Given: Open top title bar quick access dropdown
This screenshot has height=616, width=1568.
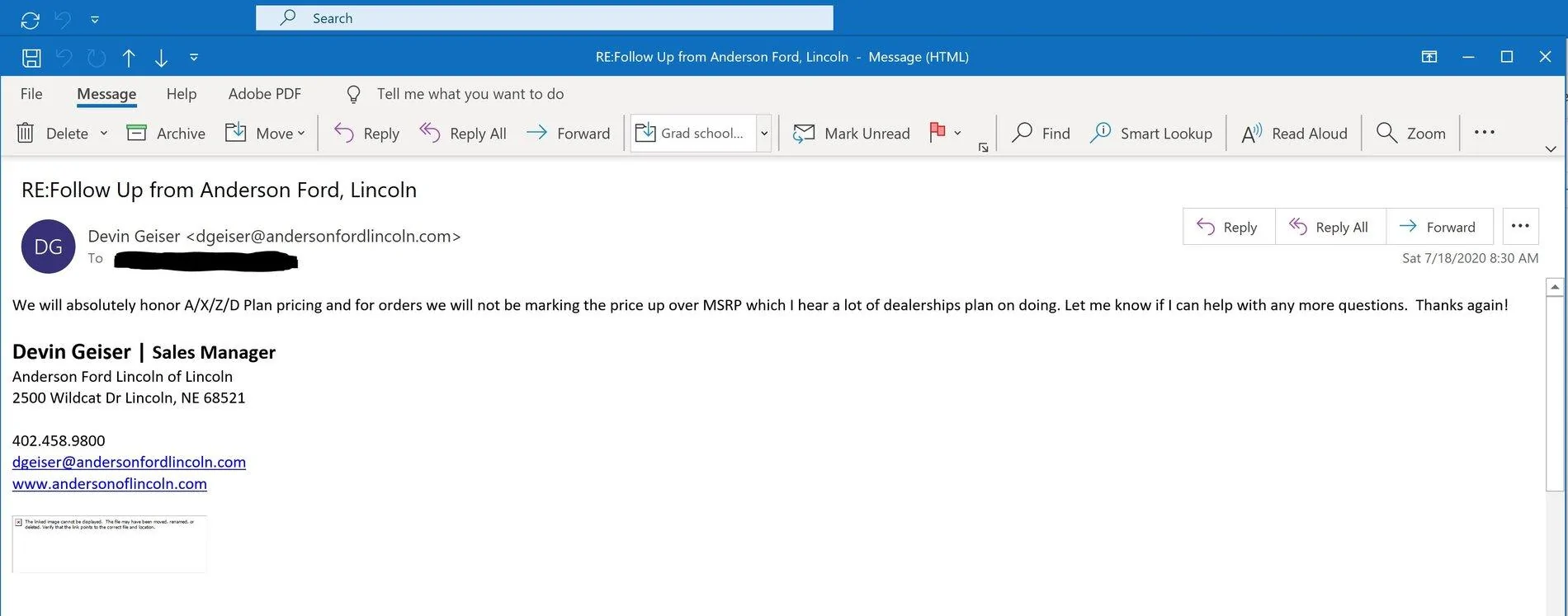Looking at the screenshot, I should pyautogui.click(x=95, y=19).
